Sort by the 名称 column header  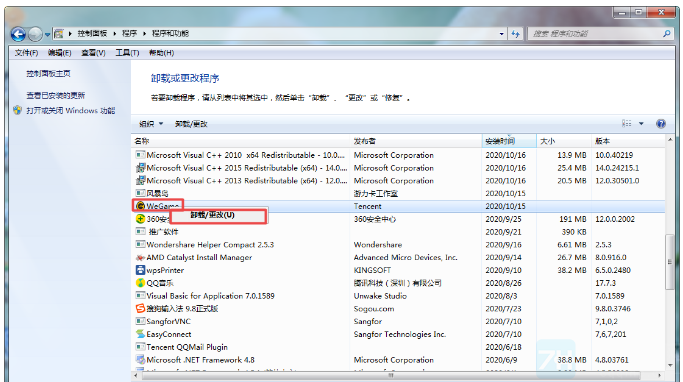pyautogui.click(x=241, y=141)
